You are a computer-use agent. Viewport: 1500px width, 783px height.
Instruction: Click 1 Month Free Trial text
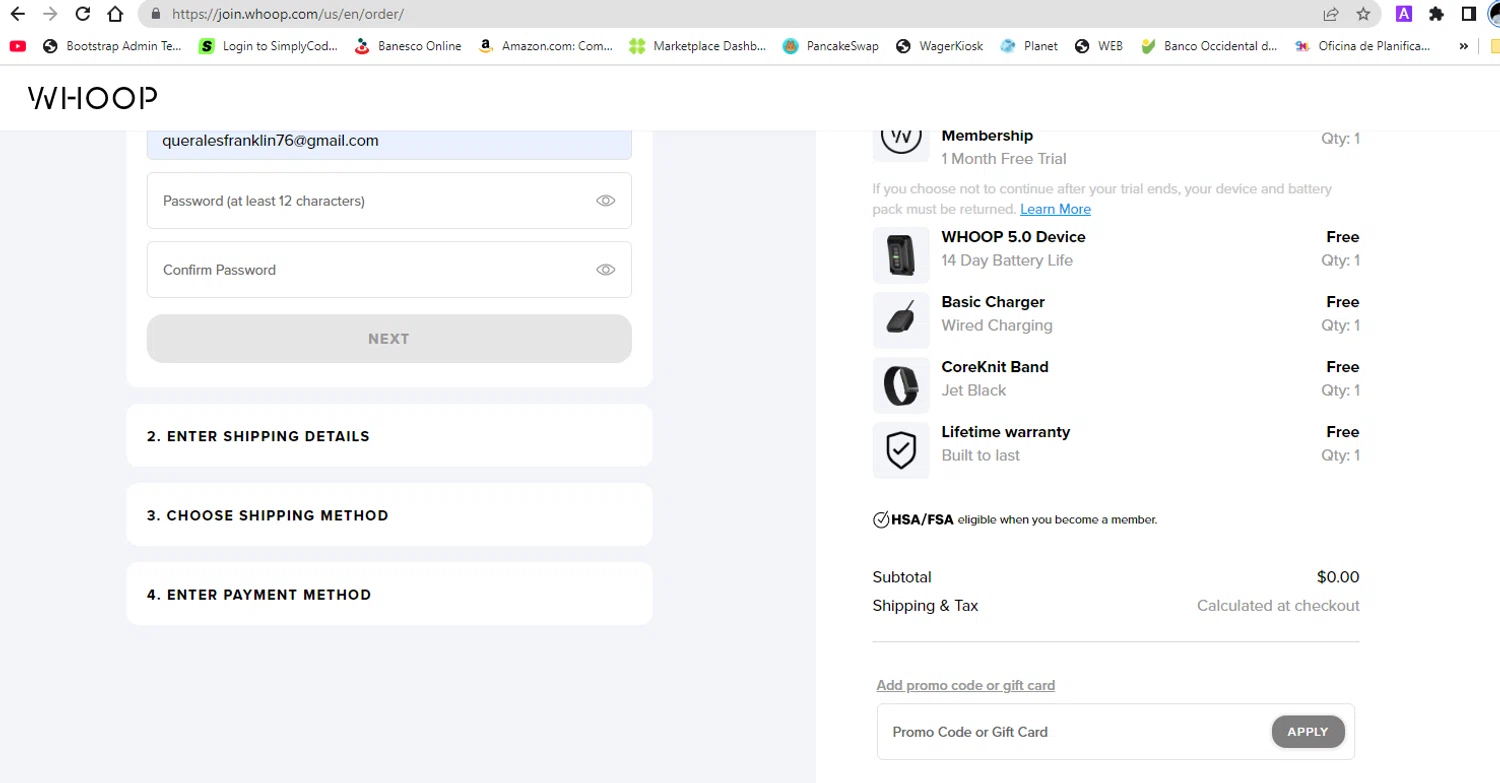point(1004,159)
